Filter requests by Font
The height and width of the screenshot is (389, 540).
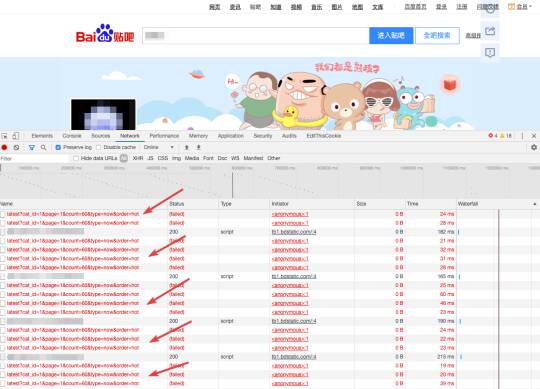tap(208, 158)
